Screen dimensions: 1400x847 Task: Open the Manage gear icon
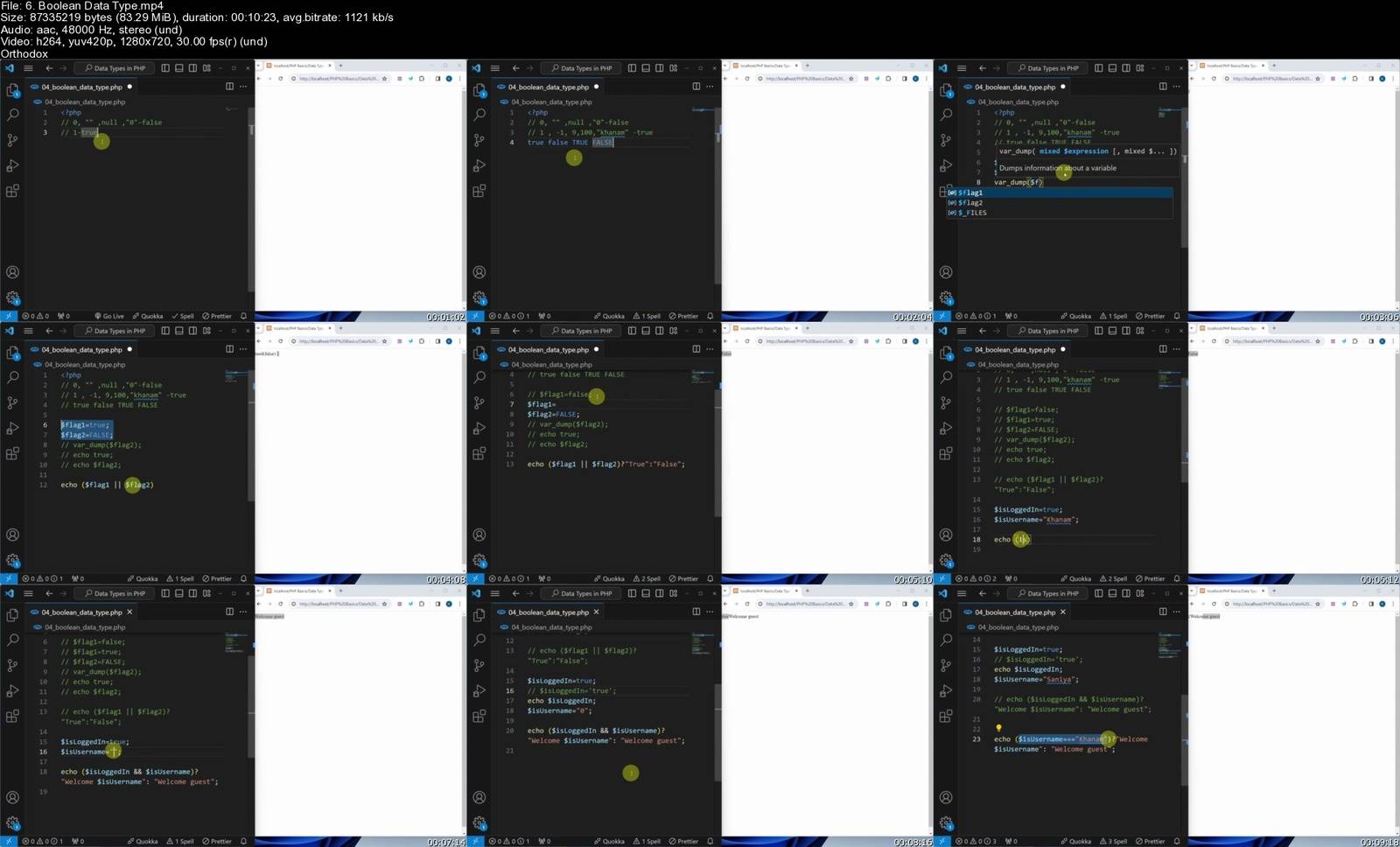[13, 297]
